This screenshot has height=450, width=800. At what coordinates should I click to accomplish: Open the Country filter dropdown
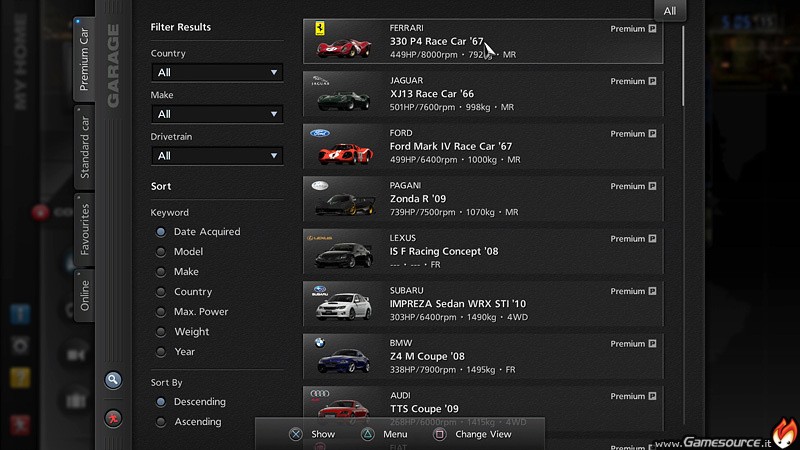[217, 73]
